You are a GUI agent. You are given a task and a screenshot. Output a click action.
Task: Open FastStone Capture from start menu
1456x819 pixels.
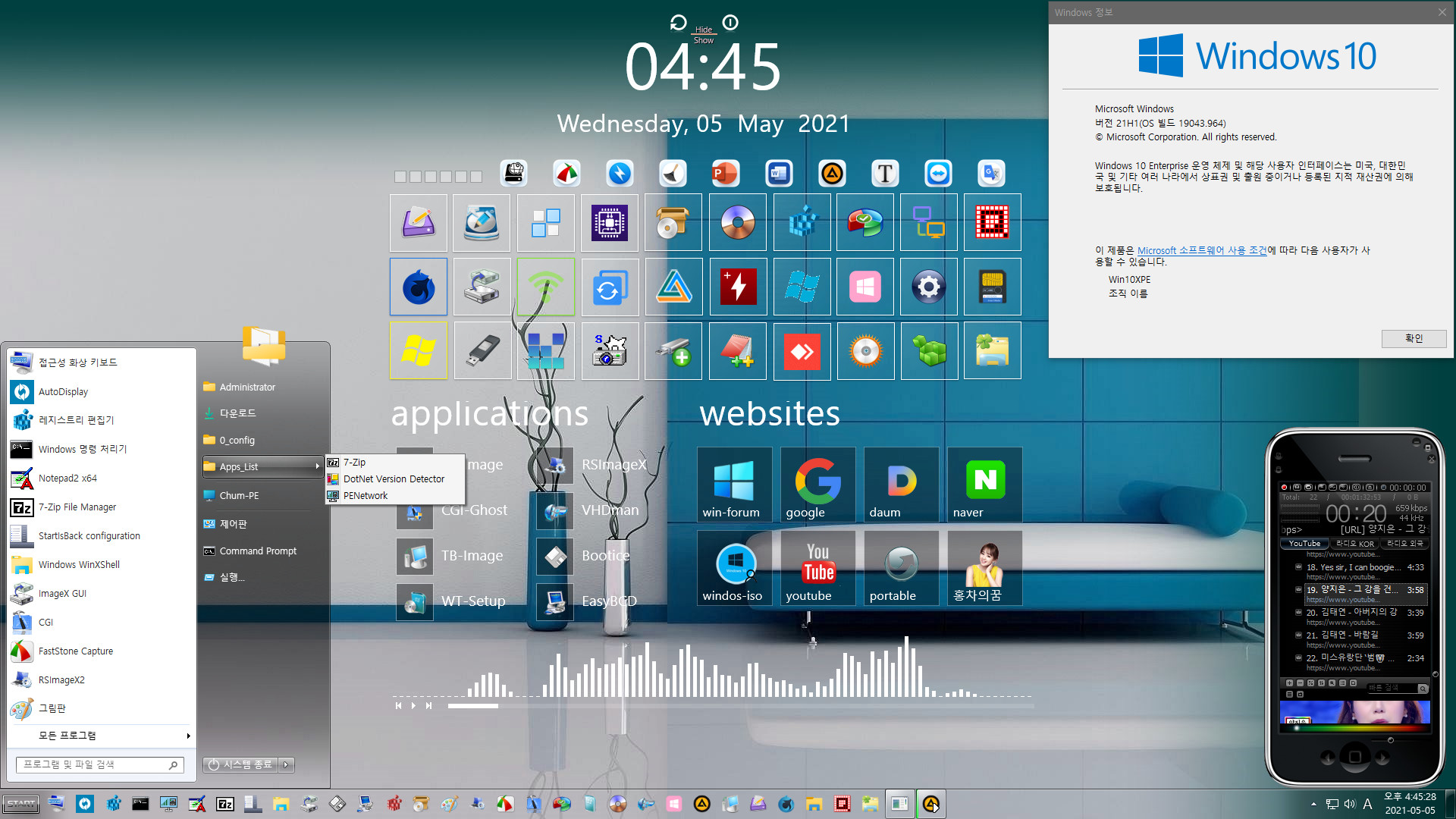[102, 651]
